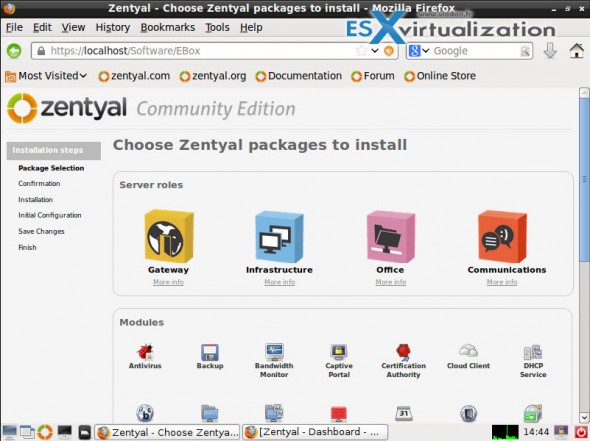Select the Communications server role cube
This screenshot has height=441, width=590.
pyautogui.click(x=502, y=236)
